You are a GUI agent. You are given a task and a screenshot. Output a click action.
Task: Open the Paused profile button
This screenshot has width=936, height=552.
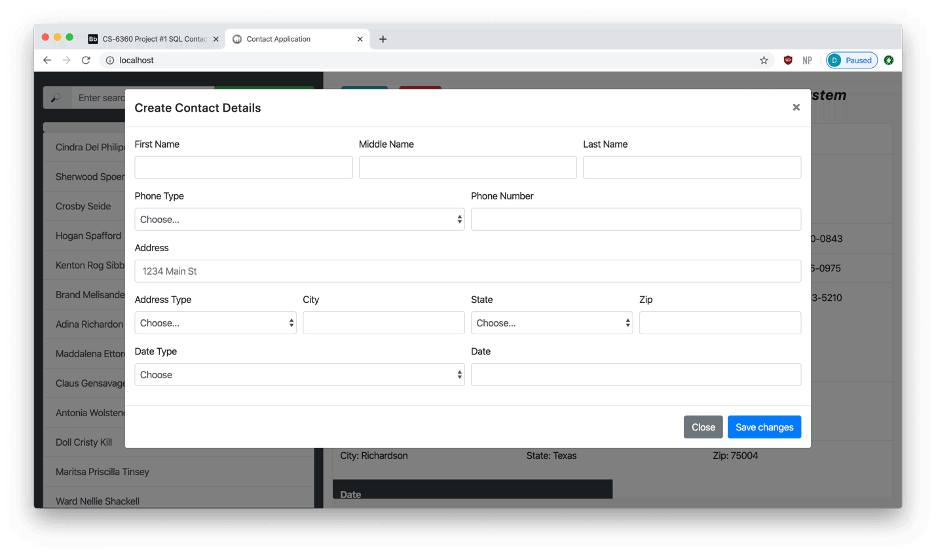[x=852, y=60]
